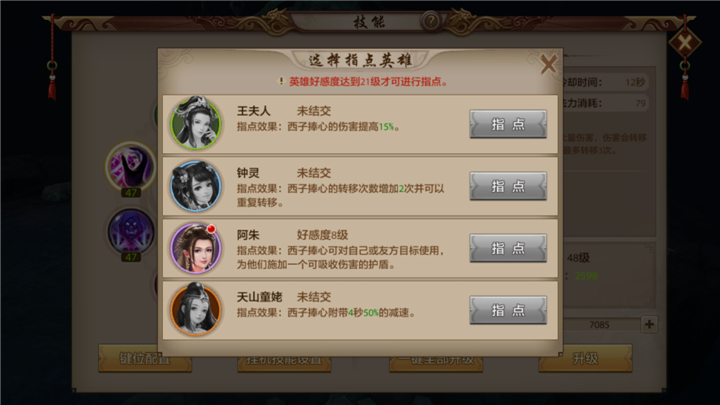
Task: Click the 指点 button for 王夫人
Action: pyautogui.click(x=508, y=124)
